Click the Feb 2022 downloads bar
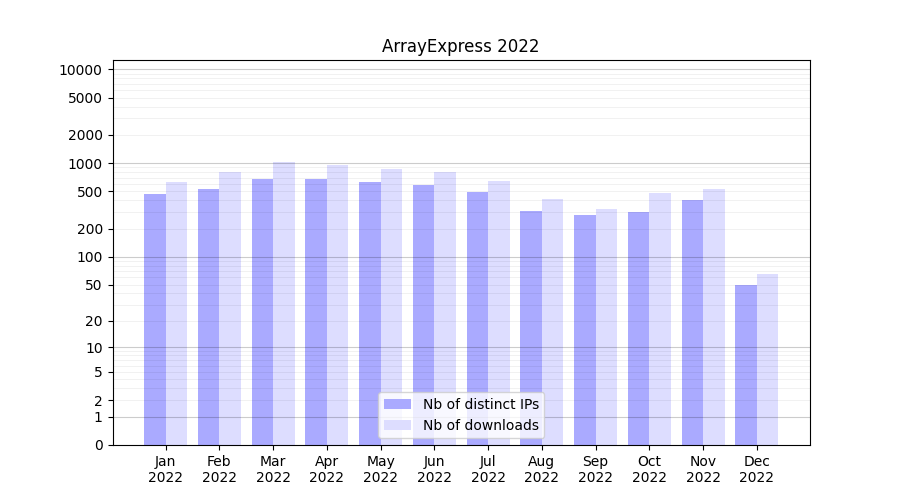Image resolution: width=900 pixels, height=500 pixels. pos(230,308)
